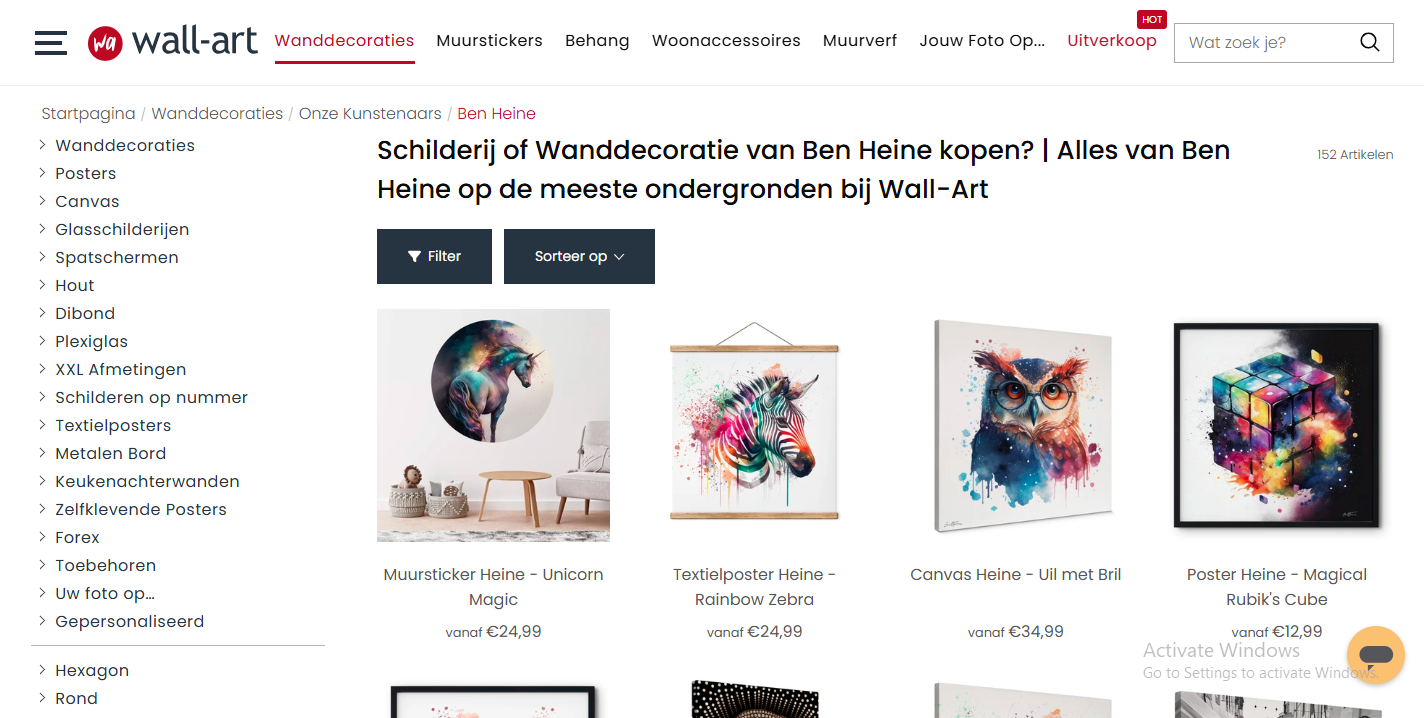The height and width of the screenshot is (718, 1424).
Task: Select the Behang menu item
Action: tap(597, 41)
